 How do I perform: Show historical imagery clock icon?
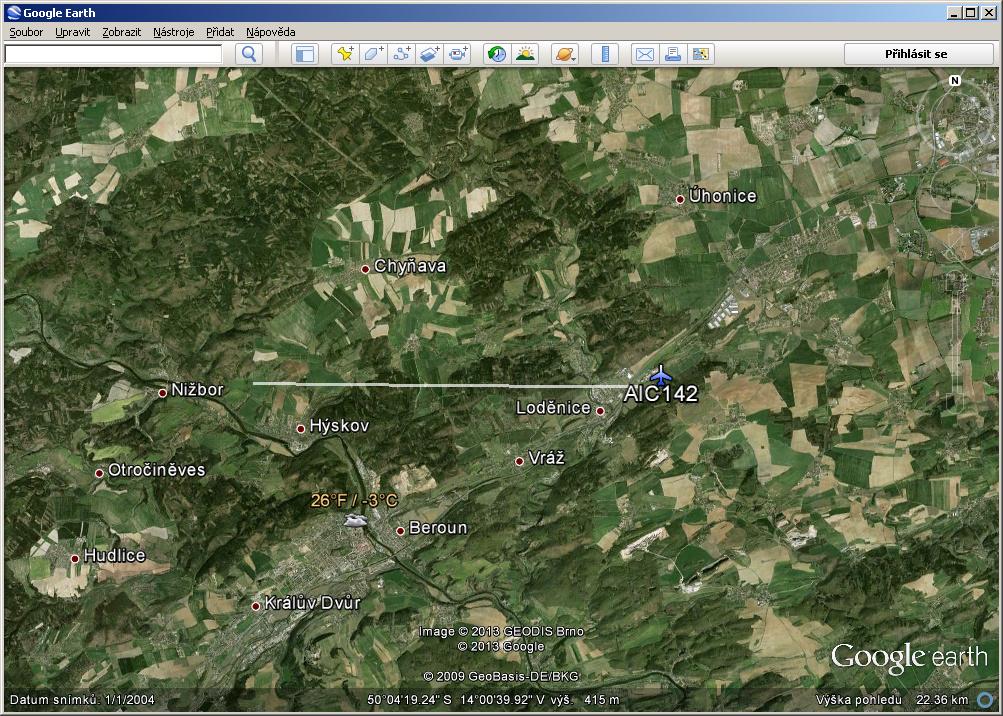pyautogui.click(x=497, y=54)
